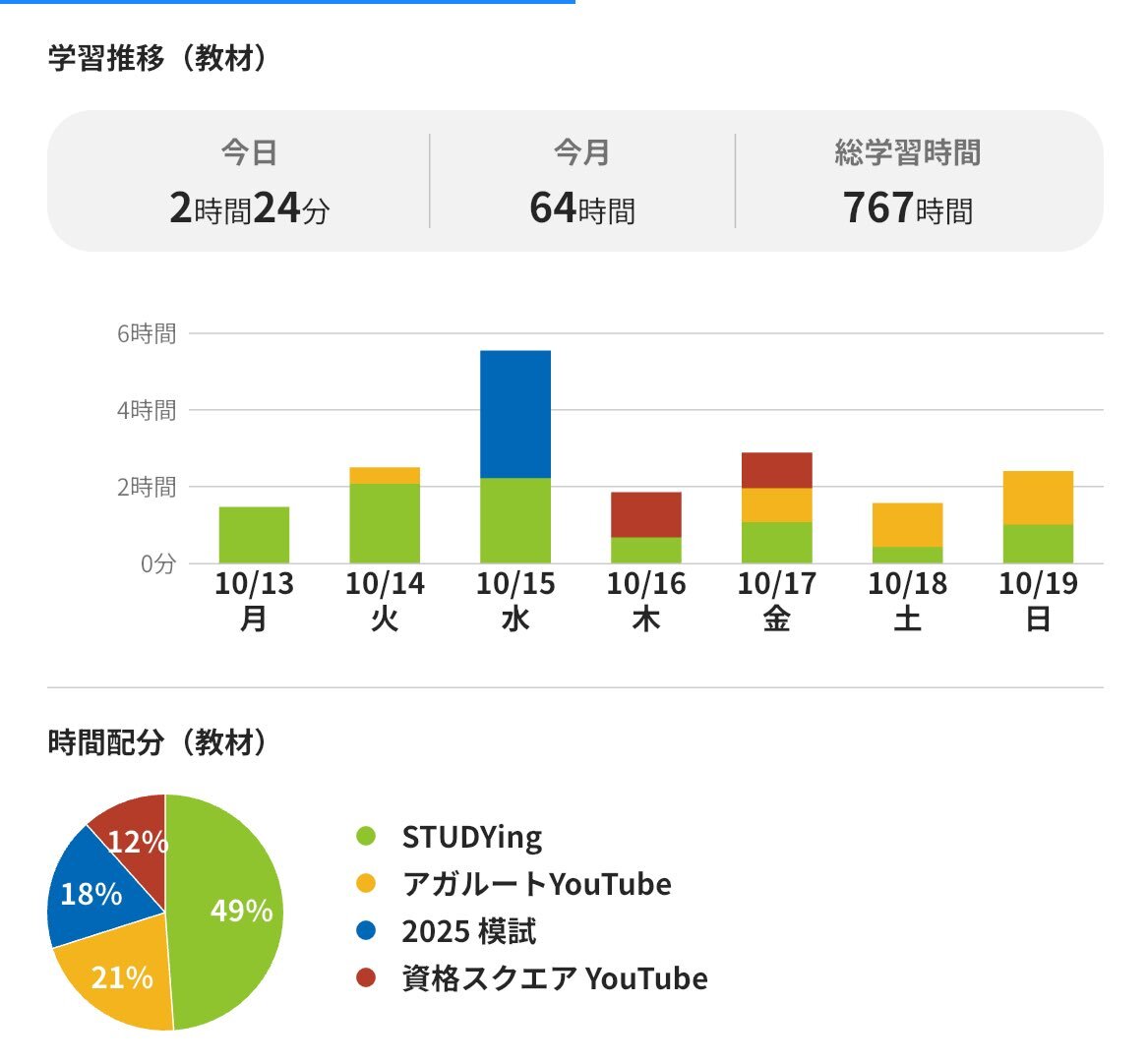Click the 10/13 月 axis label
Viewport: 1148px width, 1062px height.
[254, 600]
